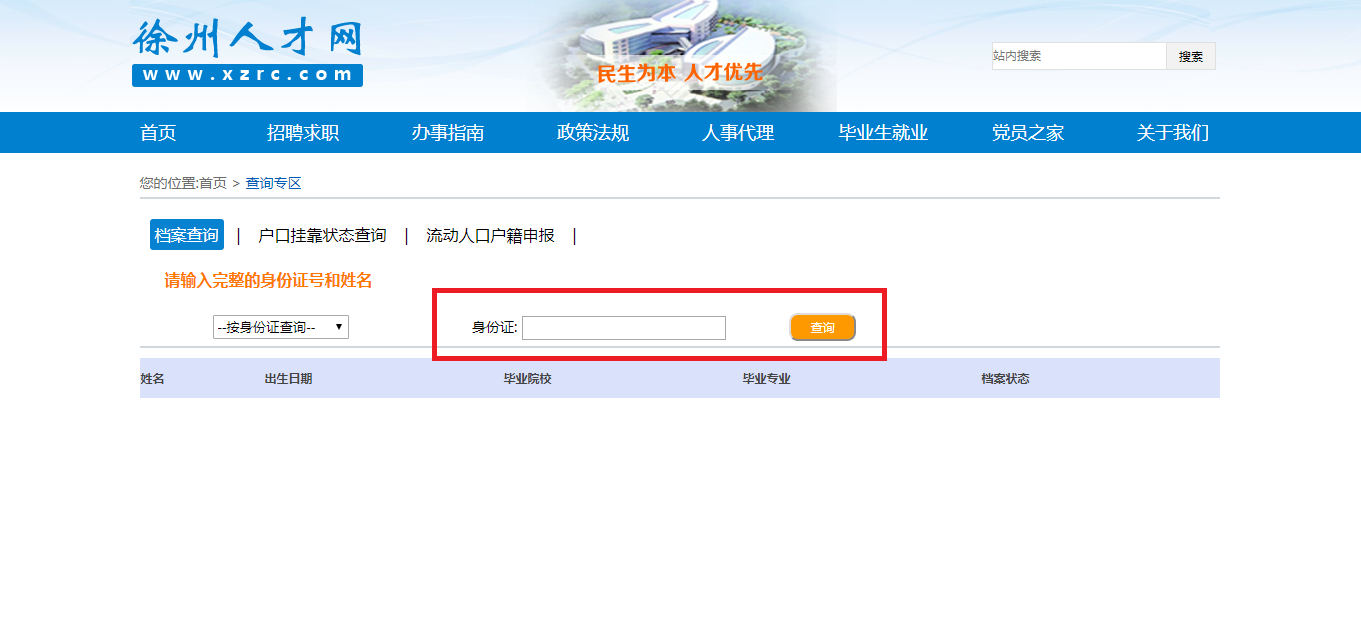Click the 姓名 column header

152,379
